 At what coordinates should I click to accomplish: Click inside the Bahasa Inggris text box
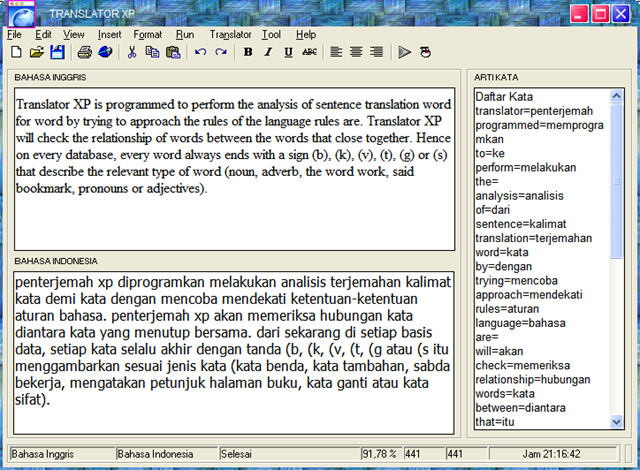[235, 169]
